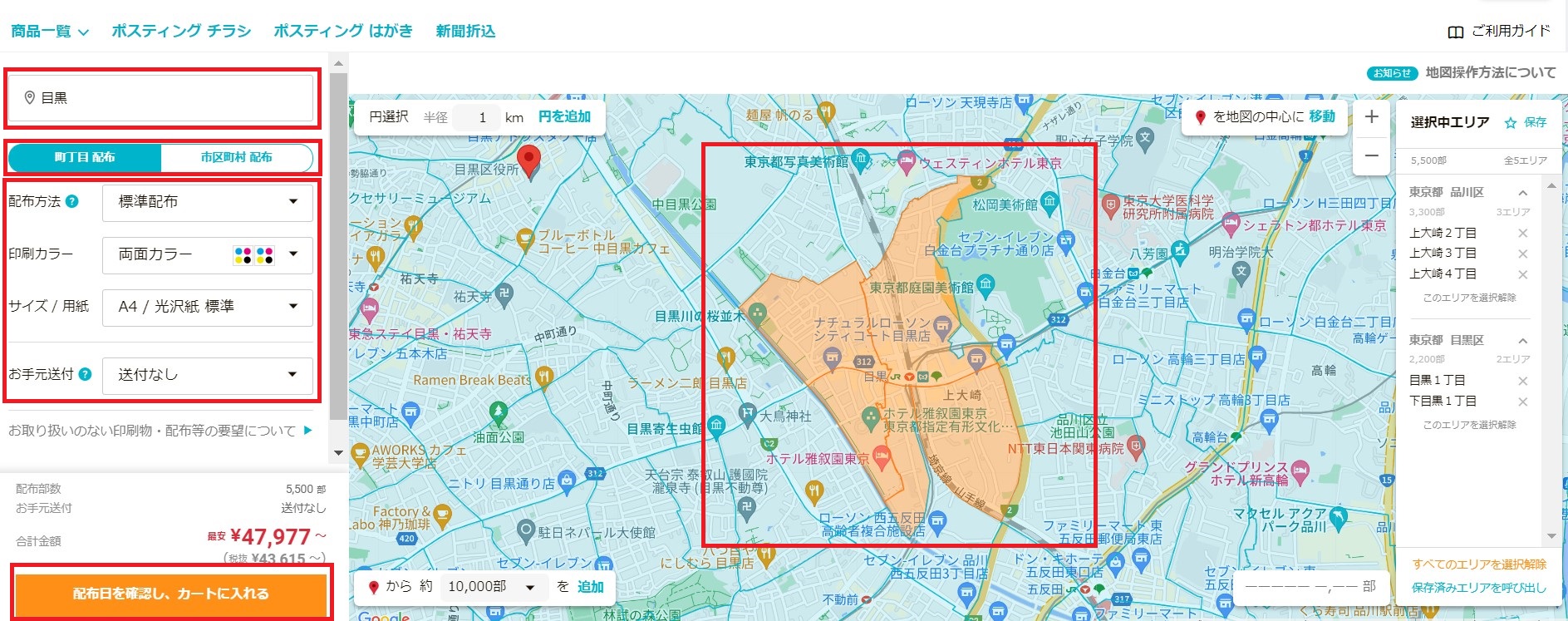Click the ウェスティンホテル東京 hotel map icon

tap(906, 160)
